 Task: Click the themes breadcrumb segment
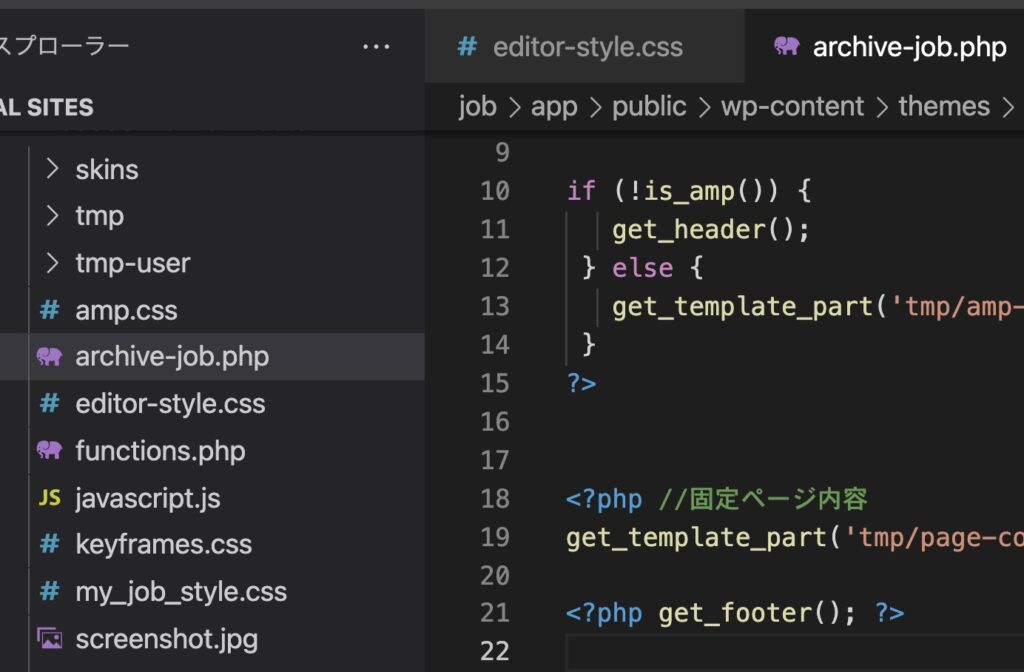tap(943, 107)
